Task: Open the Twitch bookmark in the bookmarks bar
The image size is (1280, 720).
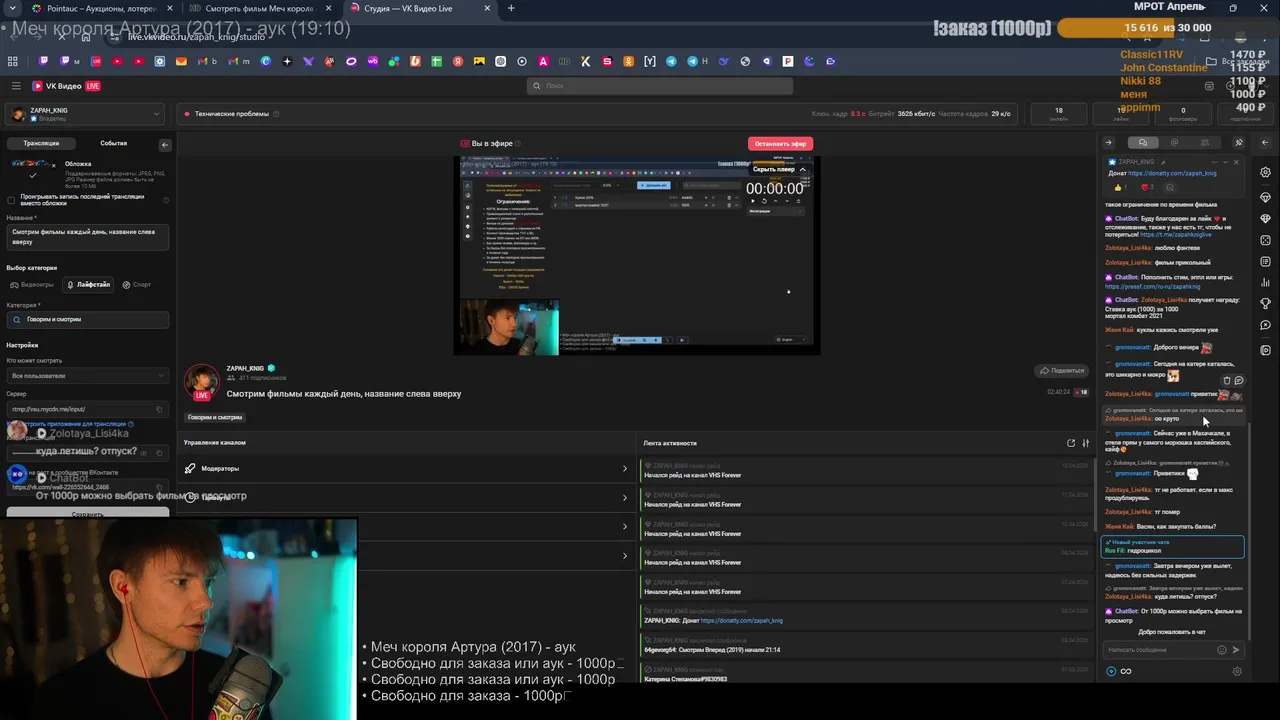Action: coord(43,61)
